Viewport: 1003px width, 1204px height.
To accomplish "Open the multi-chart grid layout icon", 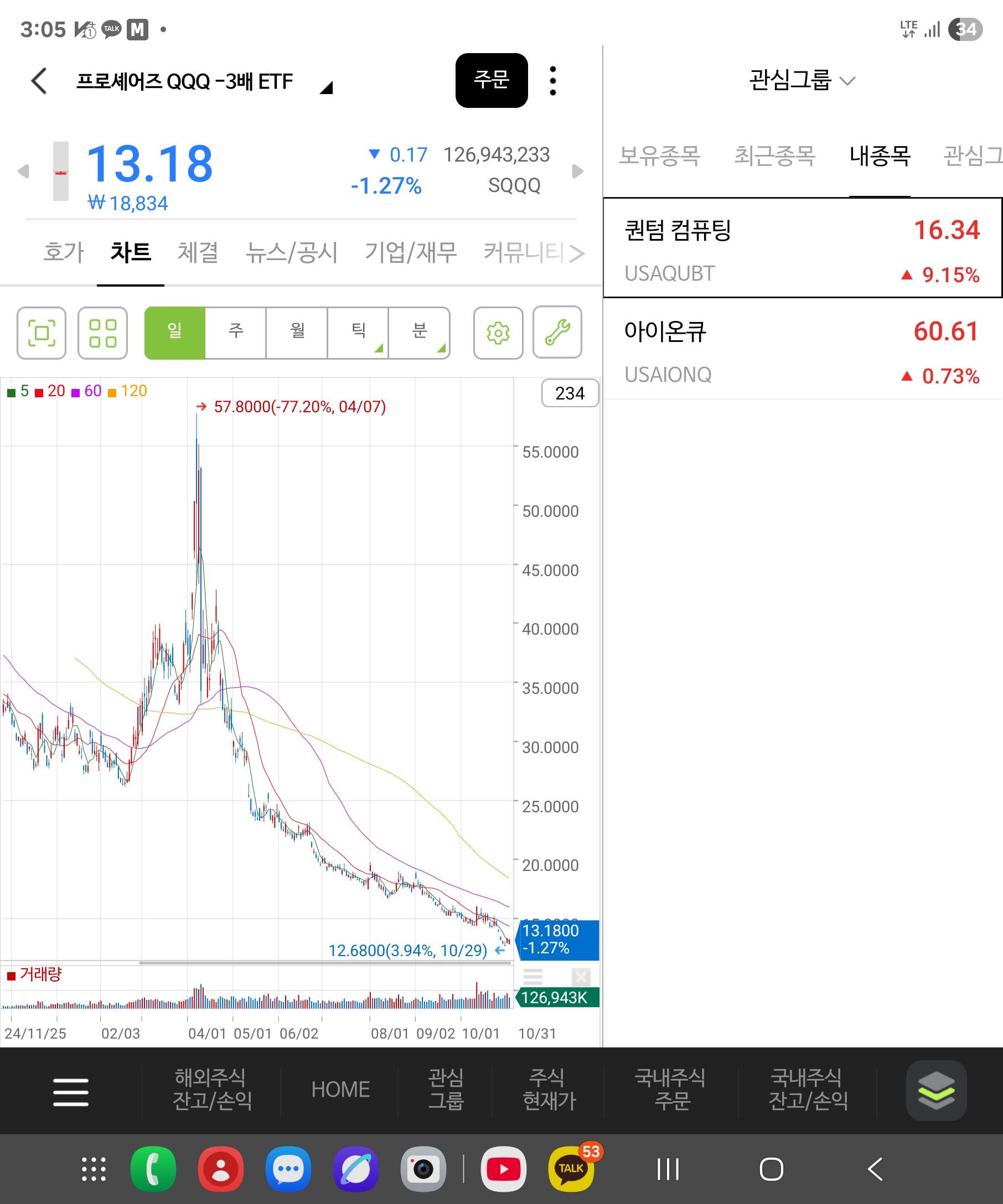I will click(102, 333).
